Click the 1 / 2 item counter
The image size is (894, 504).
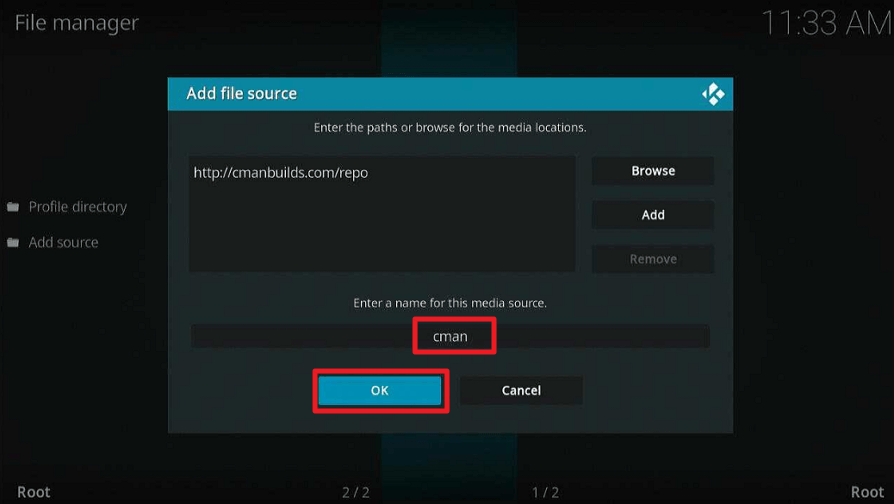point(545,492)
